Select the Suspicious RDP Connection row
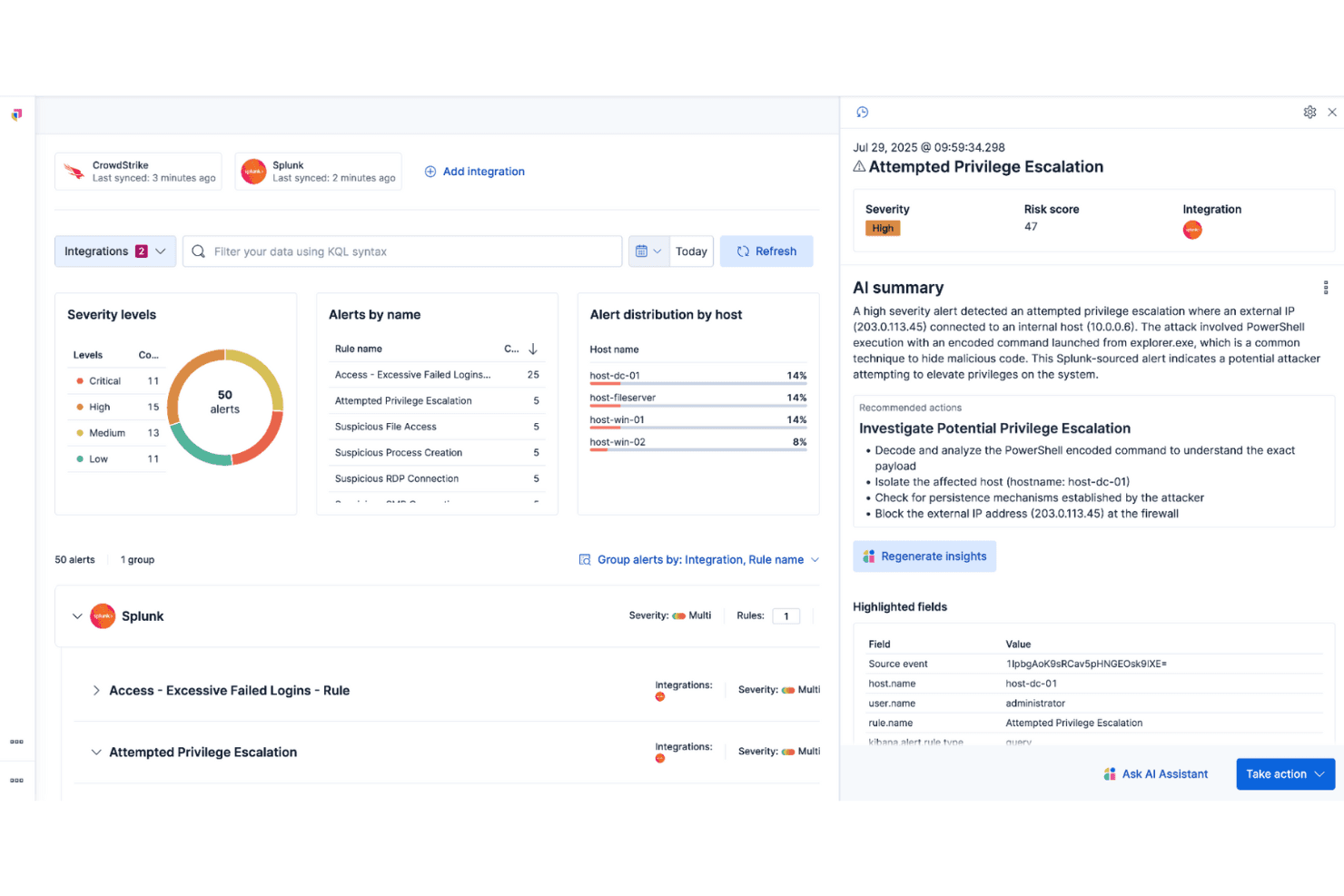The height and width of the screenshot is (896, 1344). pos(437,478)
